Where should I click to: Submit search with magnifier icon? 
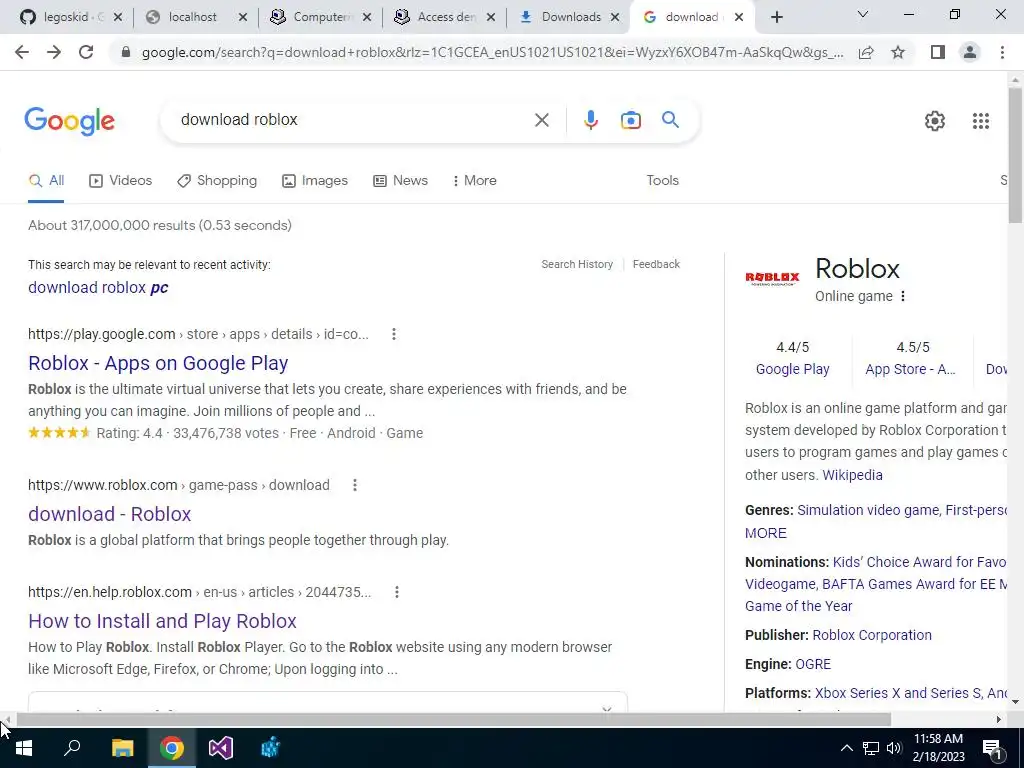[x=670, y=120]
